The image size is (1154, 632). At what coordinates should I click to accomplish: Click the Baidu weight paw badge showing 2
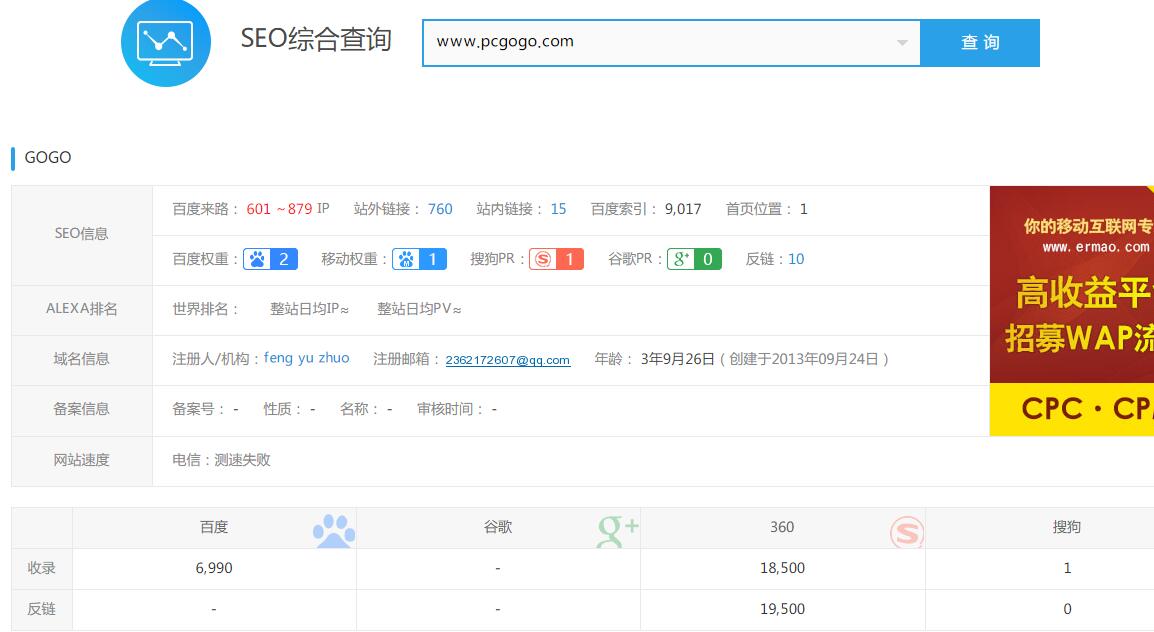pyautogui.click(x=270, y=259)
